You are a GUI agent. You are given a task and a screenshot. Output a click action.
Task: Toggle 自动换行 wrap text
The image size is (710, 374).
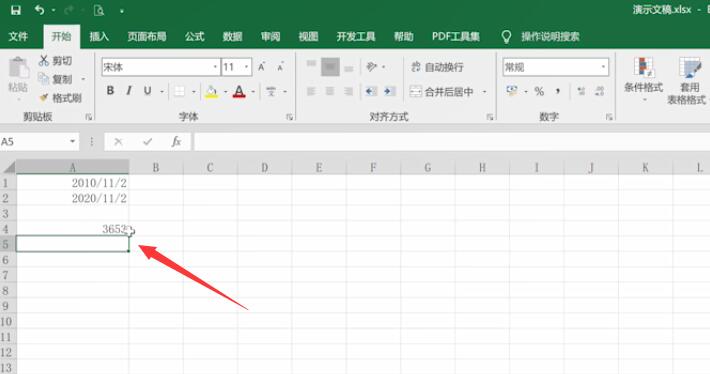point(437,67)
